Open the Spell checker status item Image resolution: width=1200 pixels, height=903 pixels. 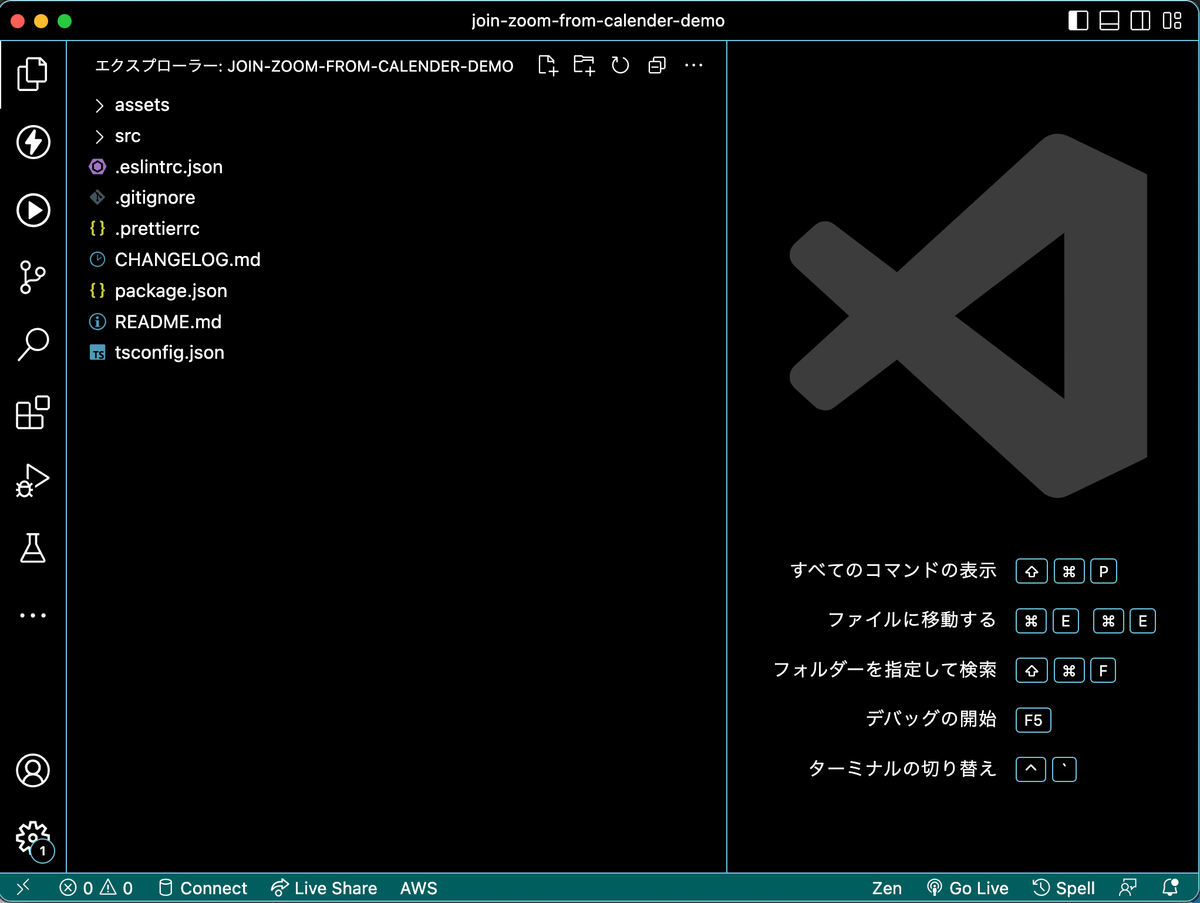[x=1064, y=888]
